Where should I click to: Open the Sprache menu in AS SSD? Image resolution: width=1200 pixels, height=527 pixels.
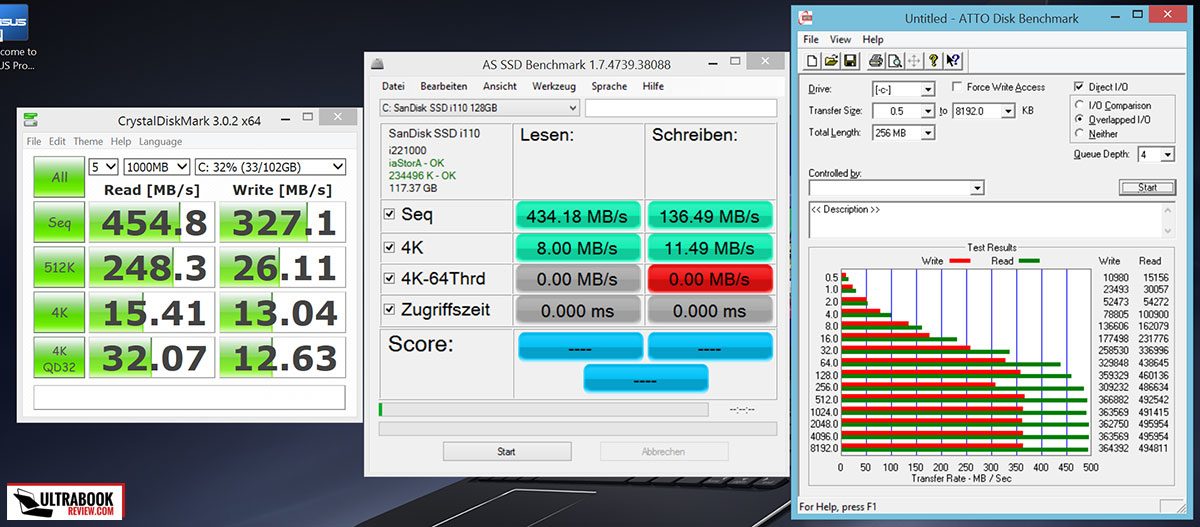pyautogui.click(x=609, y=86)
